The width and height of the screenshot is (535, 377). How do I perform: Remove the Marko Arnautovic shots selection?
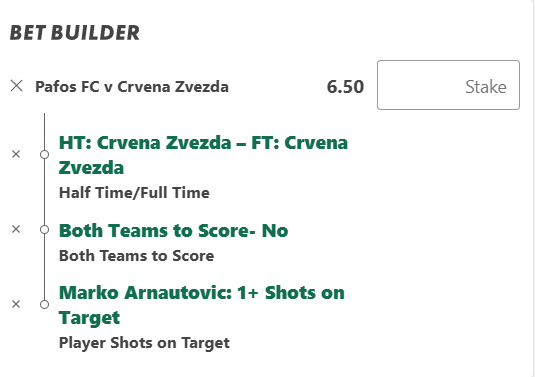16,304
